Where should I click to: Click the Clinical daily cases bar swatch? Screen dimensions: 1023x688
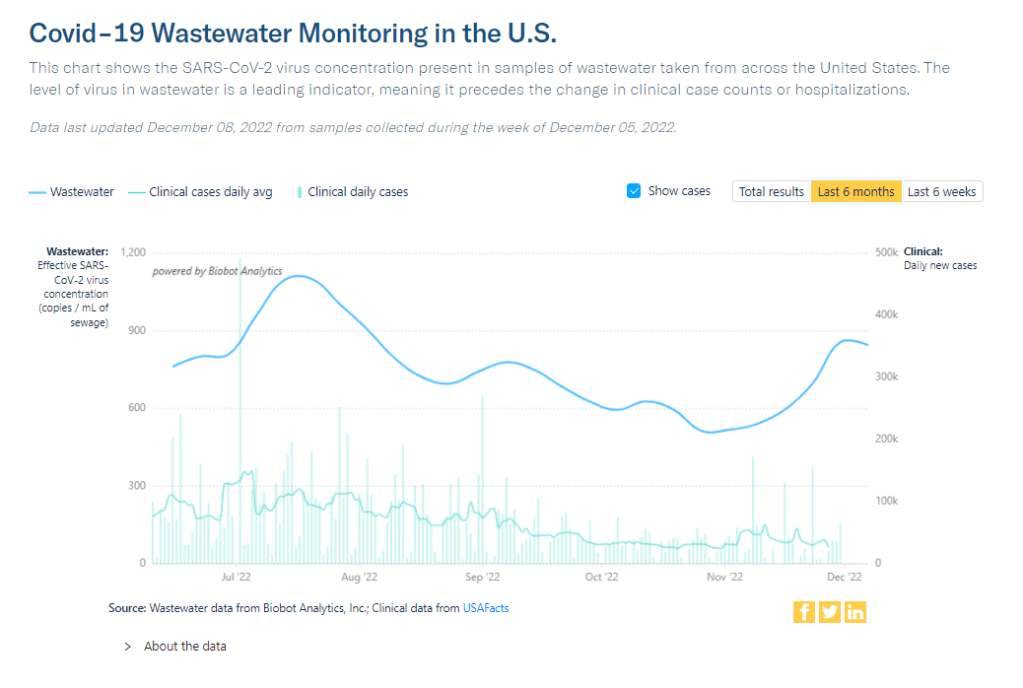(300, 192)
